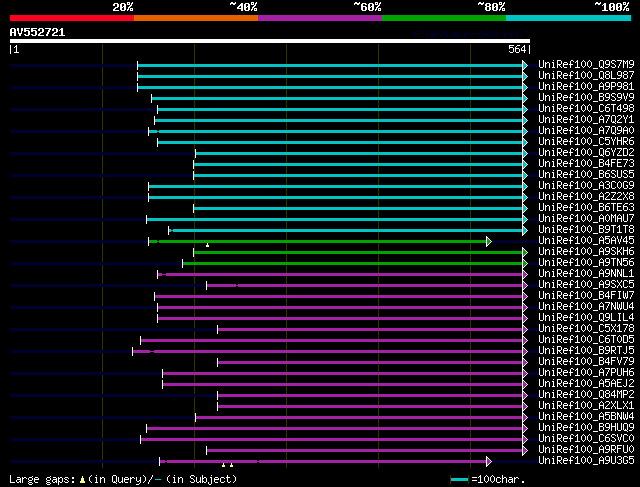Open the UniRef100_C6T498 hit label
The image size is (640, 487).
pyautogui.click(x=586, y=109)
